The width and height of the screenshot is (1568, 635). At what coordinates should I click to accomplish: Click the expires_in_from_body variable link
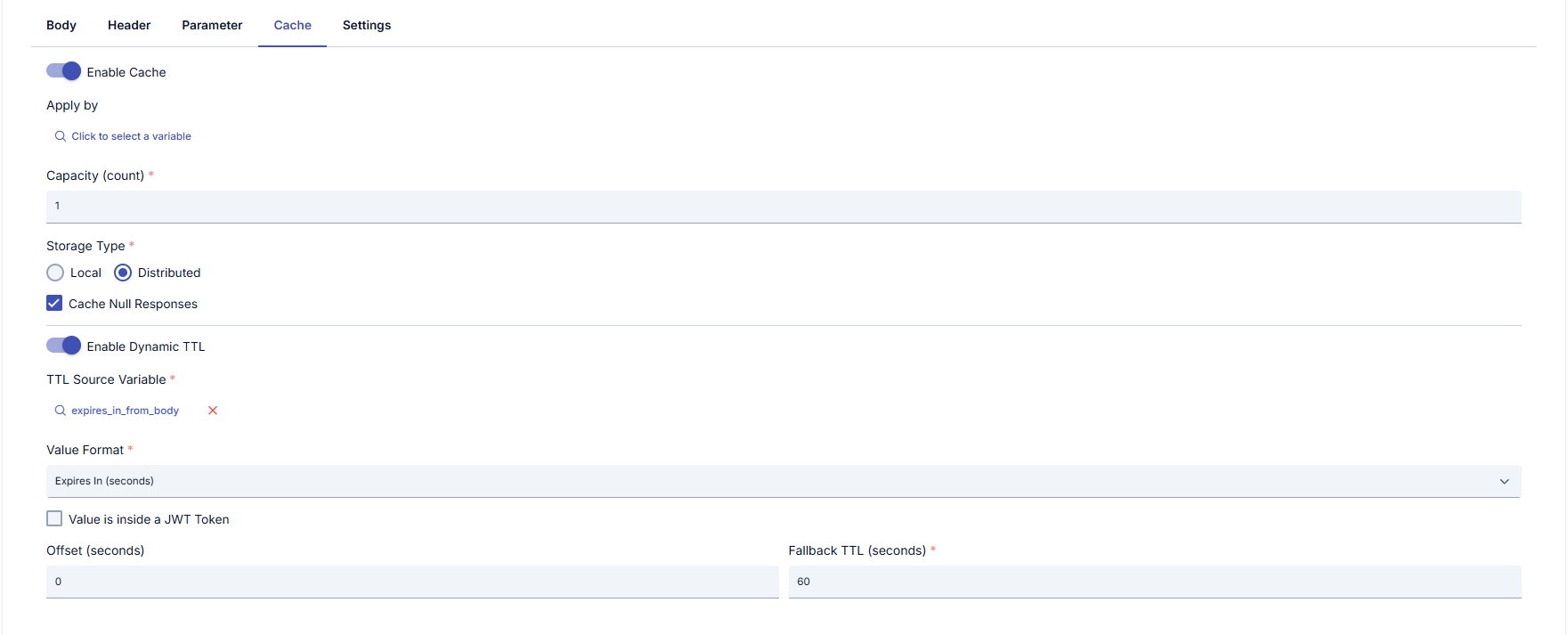pos(126,411)
